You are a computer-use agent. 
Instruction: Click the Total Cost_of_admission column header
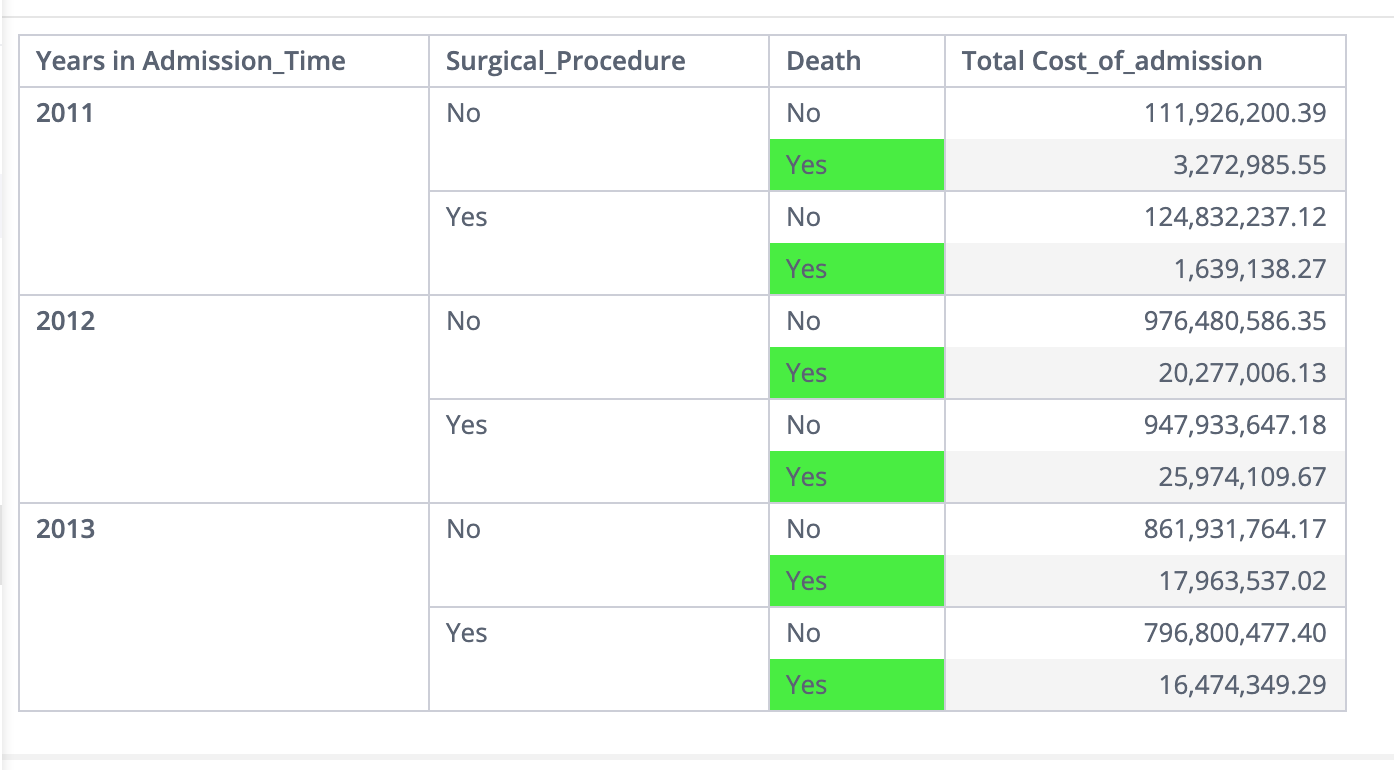click(1111, 61)
